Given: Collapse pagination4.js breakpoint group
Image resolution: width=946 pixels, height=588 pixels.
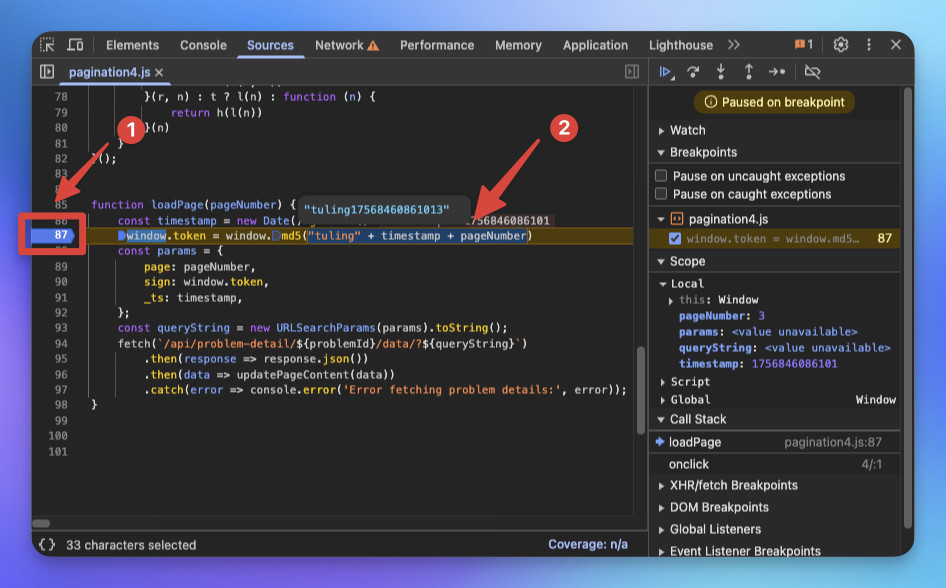Looking at the screenshot, I should click(x=661, y=219).
